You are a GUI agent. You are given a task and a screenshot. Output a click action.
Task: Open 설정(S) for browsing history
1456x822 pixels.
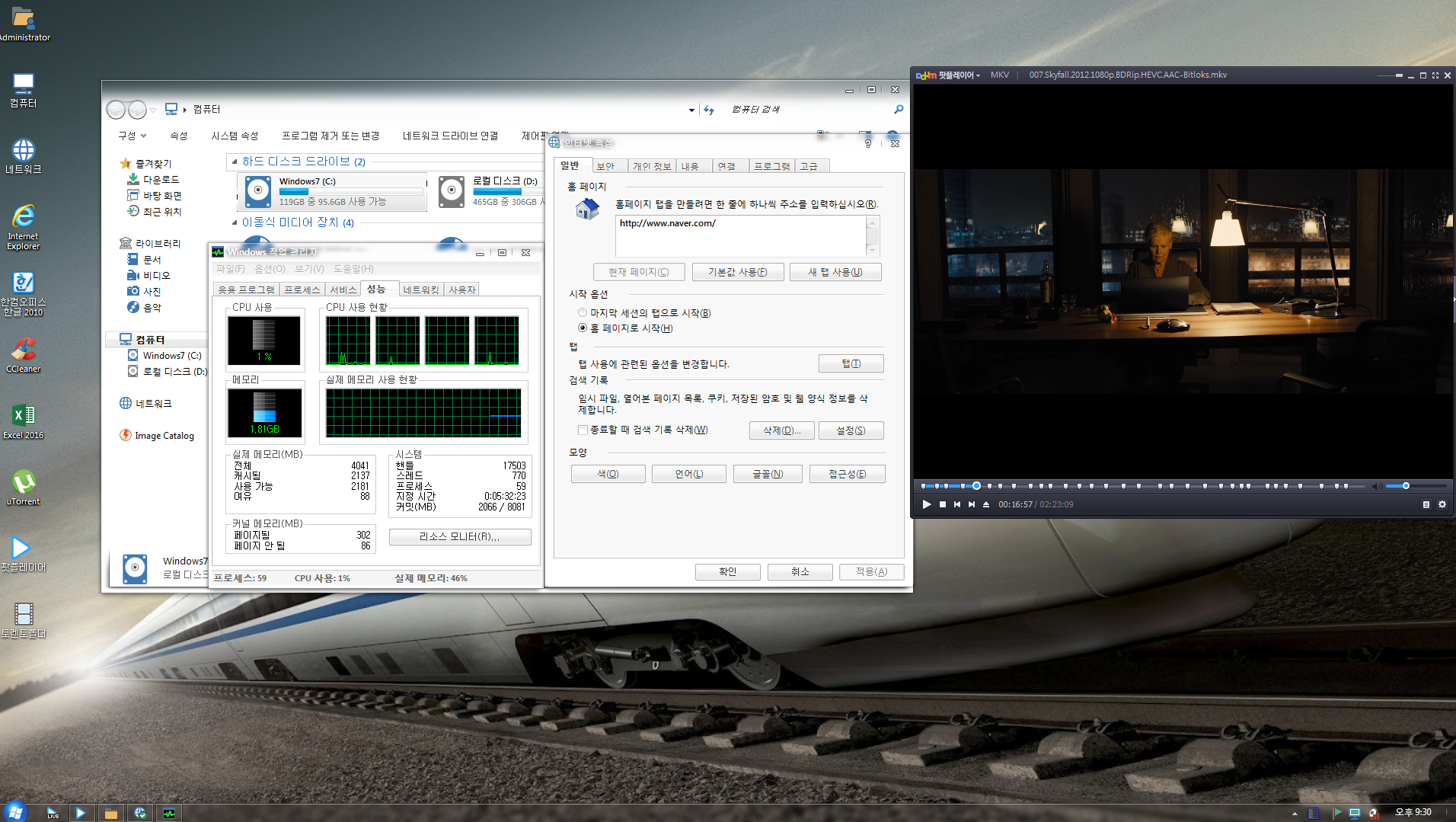[851, 430]
